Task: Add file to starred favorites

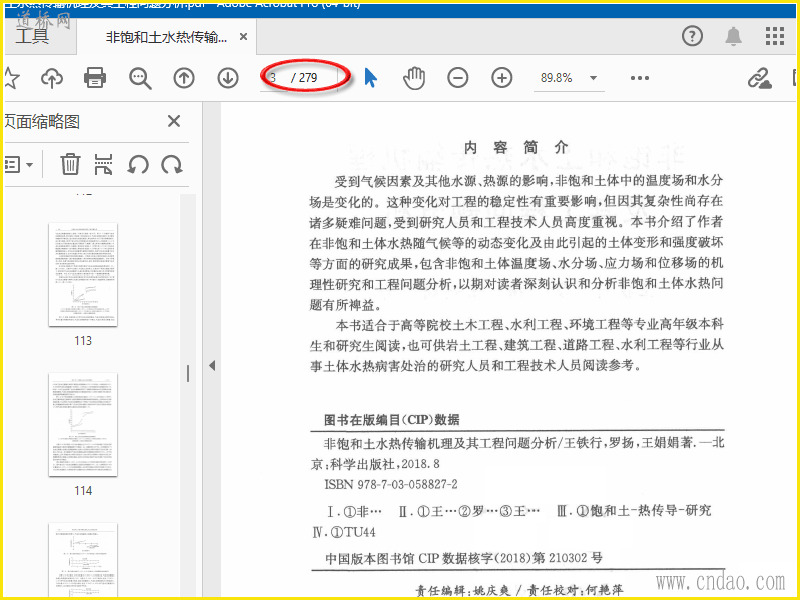Action: pyautogui.click(x=11, y=78)
